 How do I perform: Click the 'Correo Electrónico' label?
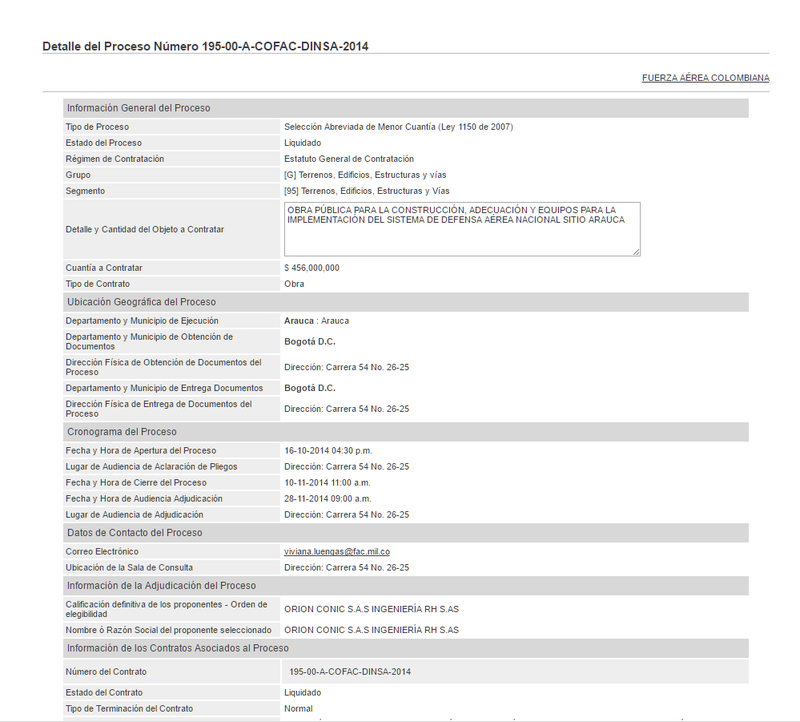(x=102, y=552)
